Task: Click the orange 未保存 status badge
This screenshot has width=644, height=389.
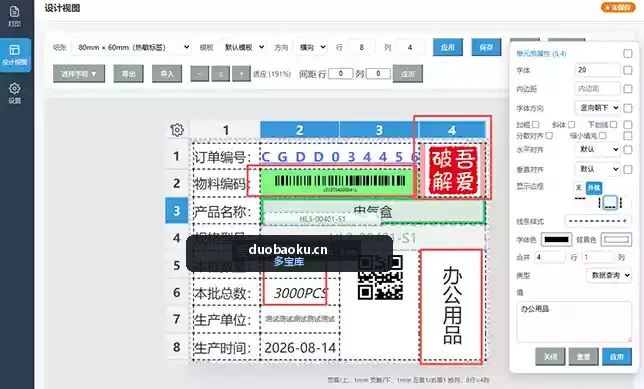Action: (x=618, y=7)
